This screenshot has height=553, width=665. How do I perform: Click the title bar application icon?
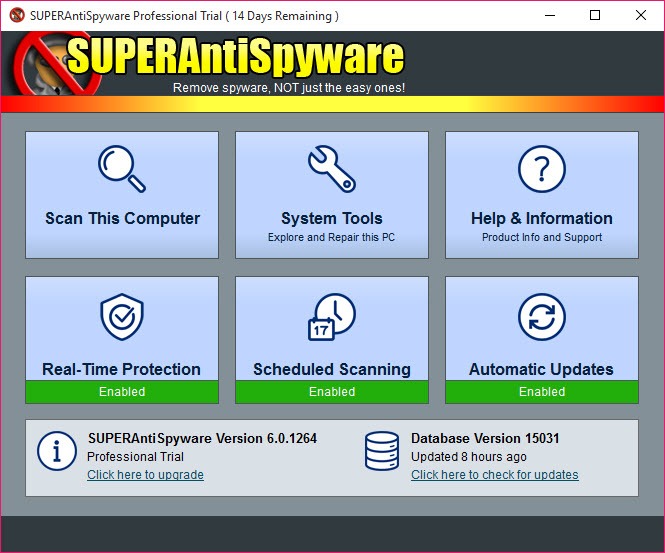(16, 16)
